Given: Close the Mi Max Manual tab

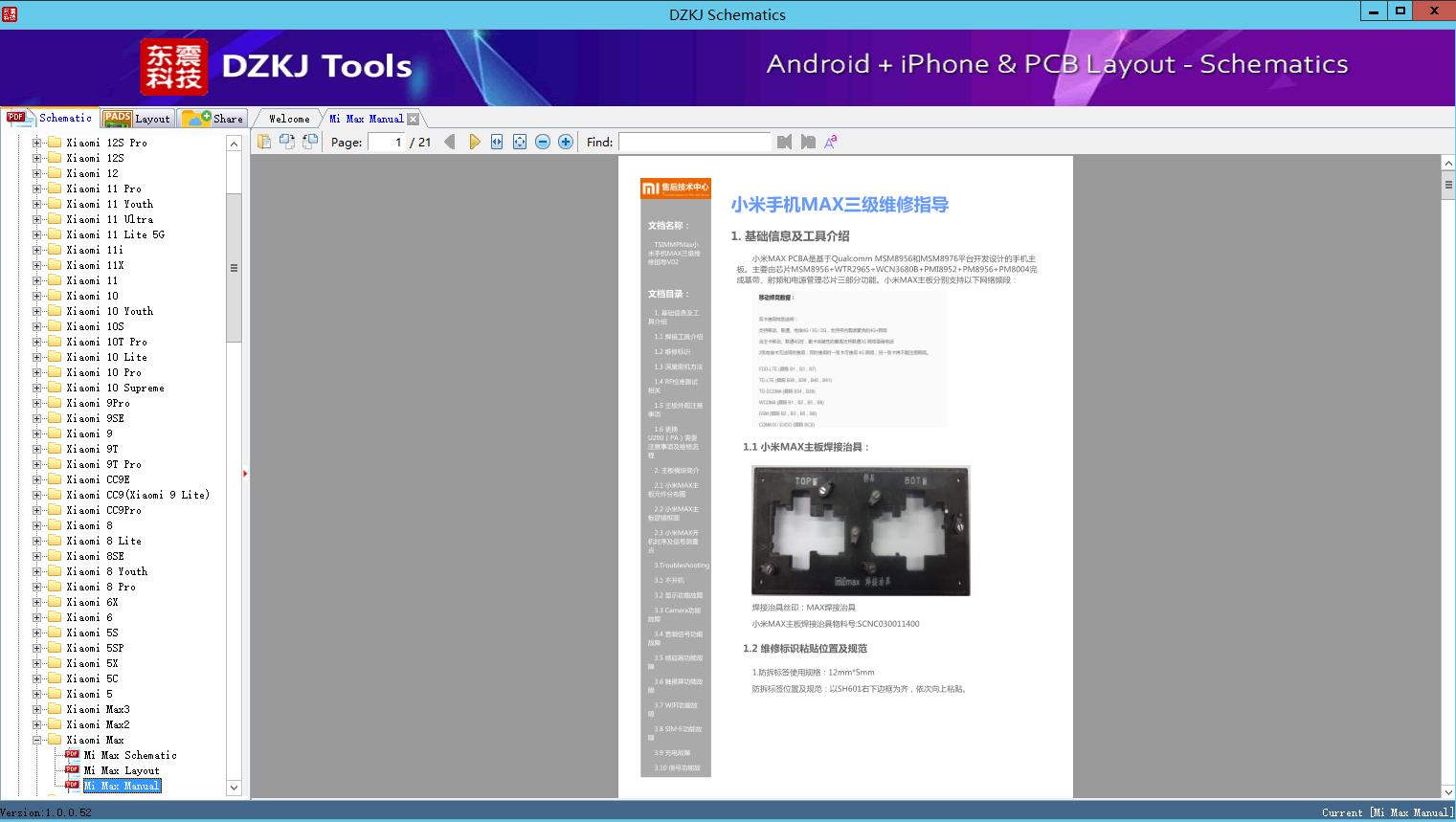Looking at the screenshot, I should (413, 119).
